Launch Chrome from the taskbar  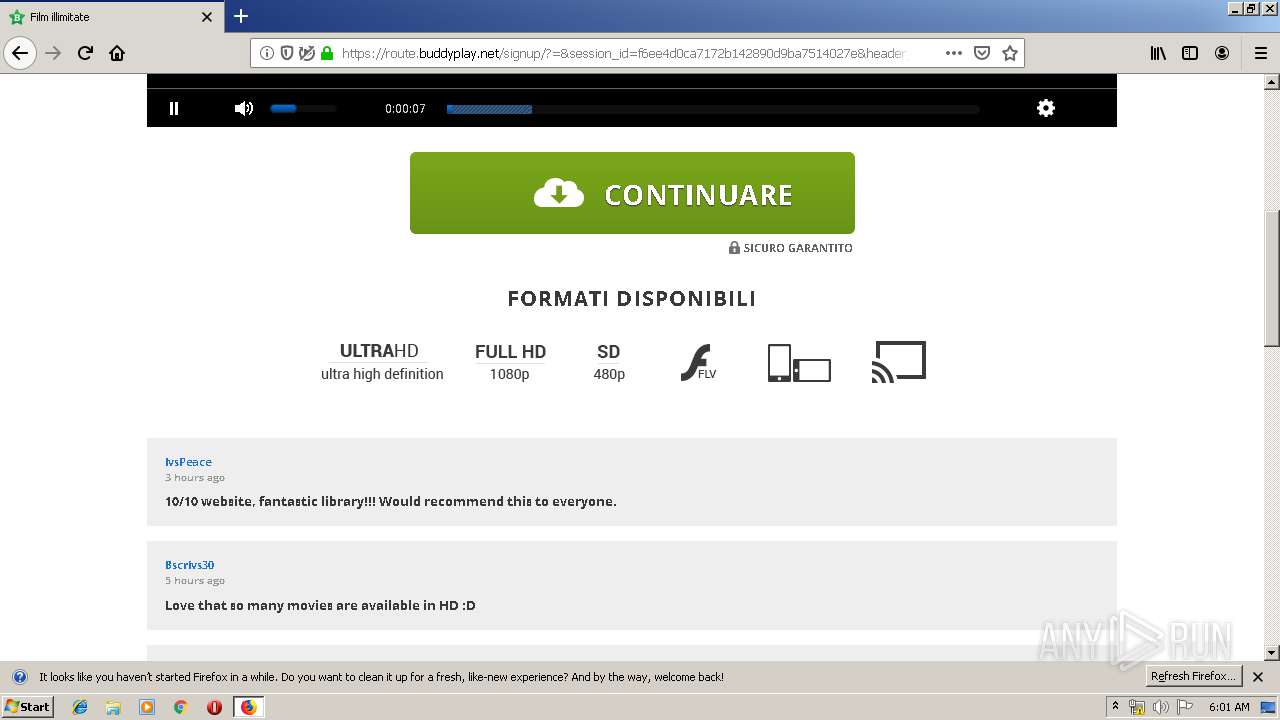pos(180,707)
